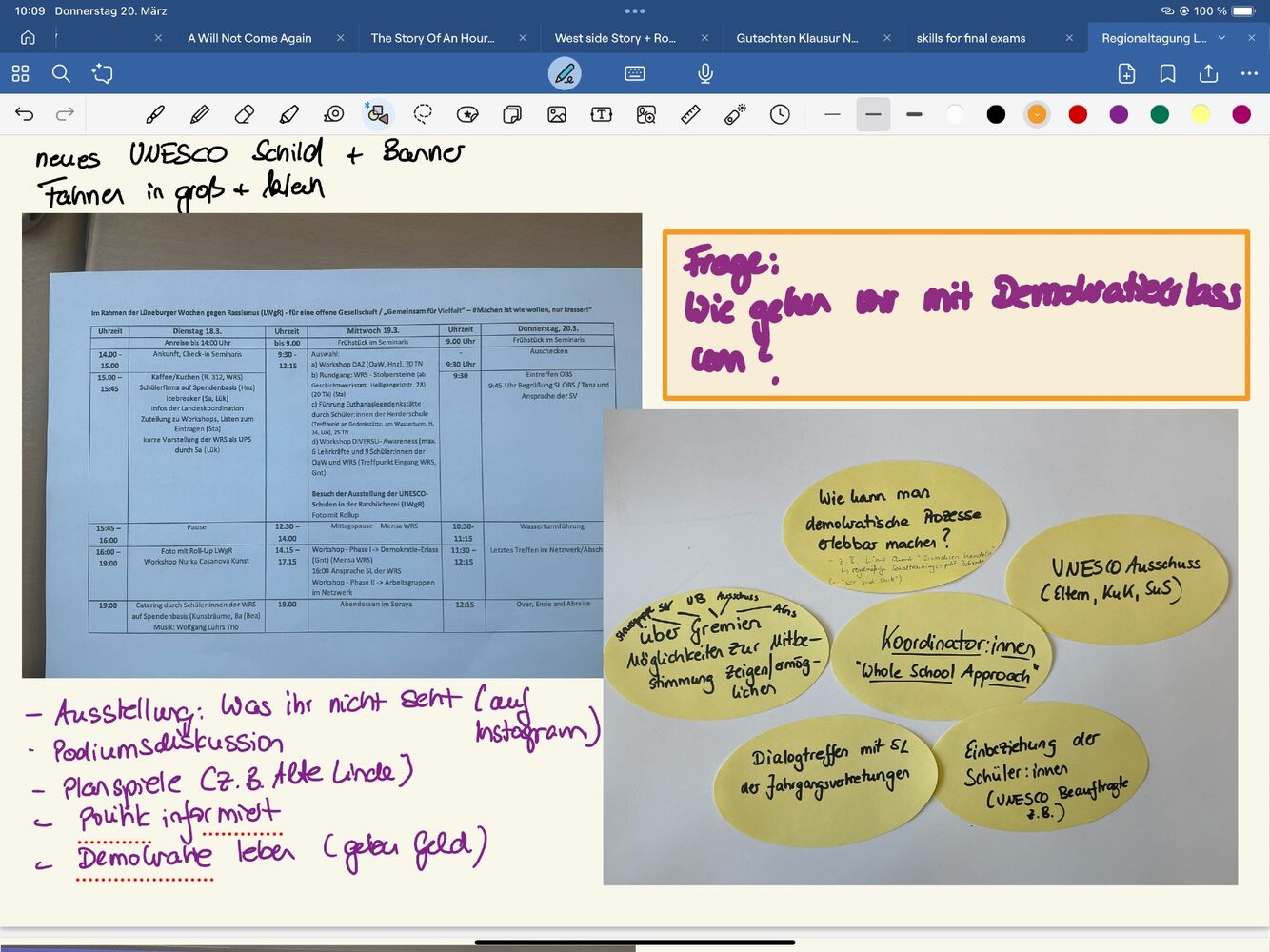The width and height of the screenshot is (1270, 952).
Task: Insert an image with the photo tool
Action: pos(557,114)
